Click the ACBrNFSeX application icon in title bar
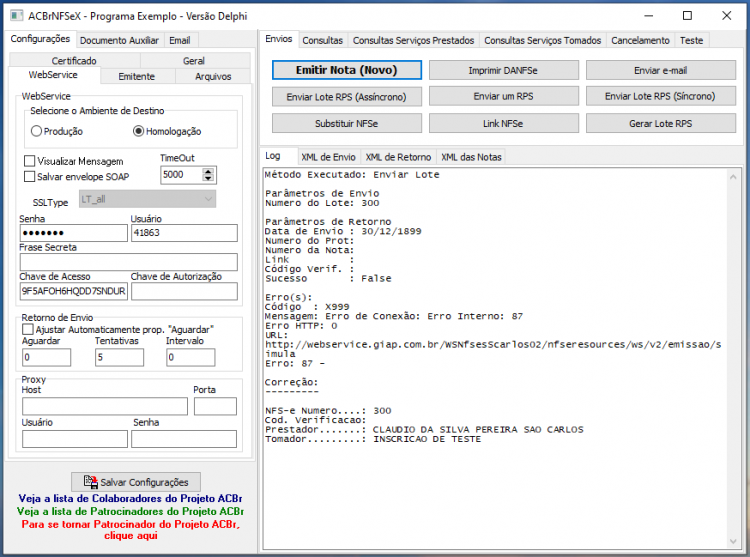 (x=16, y=16)
